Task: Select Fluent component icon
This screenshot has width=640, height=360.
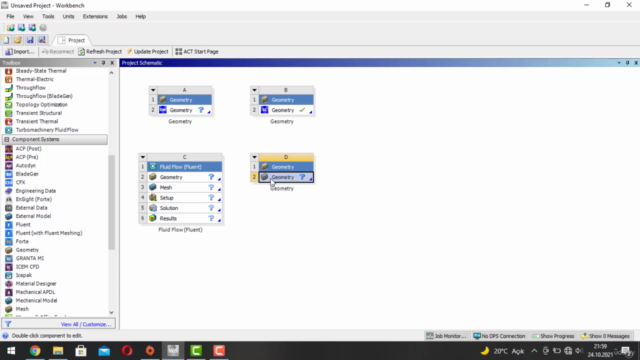Action: click(x=9, y=224)
